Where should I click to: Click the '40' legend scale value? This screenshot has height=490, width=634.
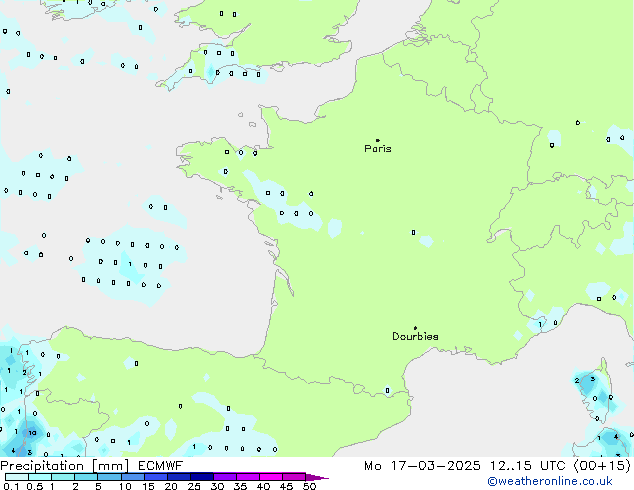point(263,486)
